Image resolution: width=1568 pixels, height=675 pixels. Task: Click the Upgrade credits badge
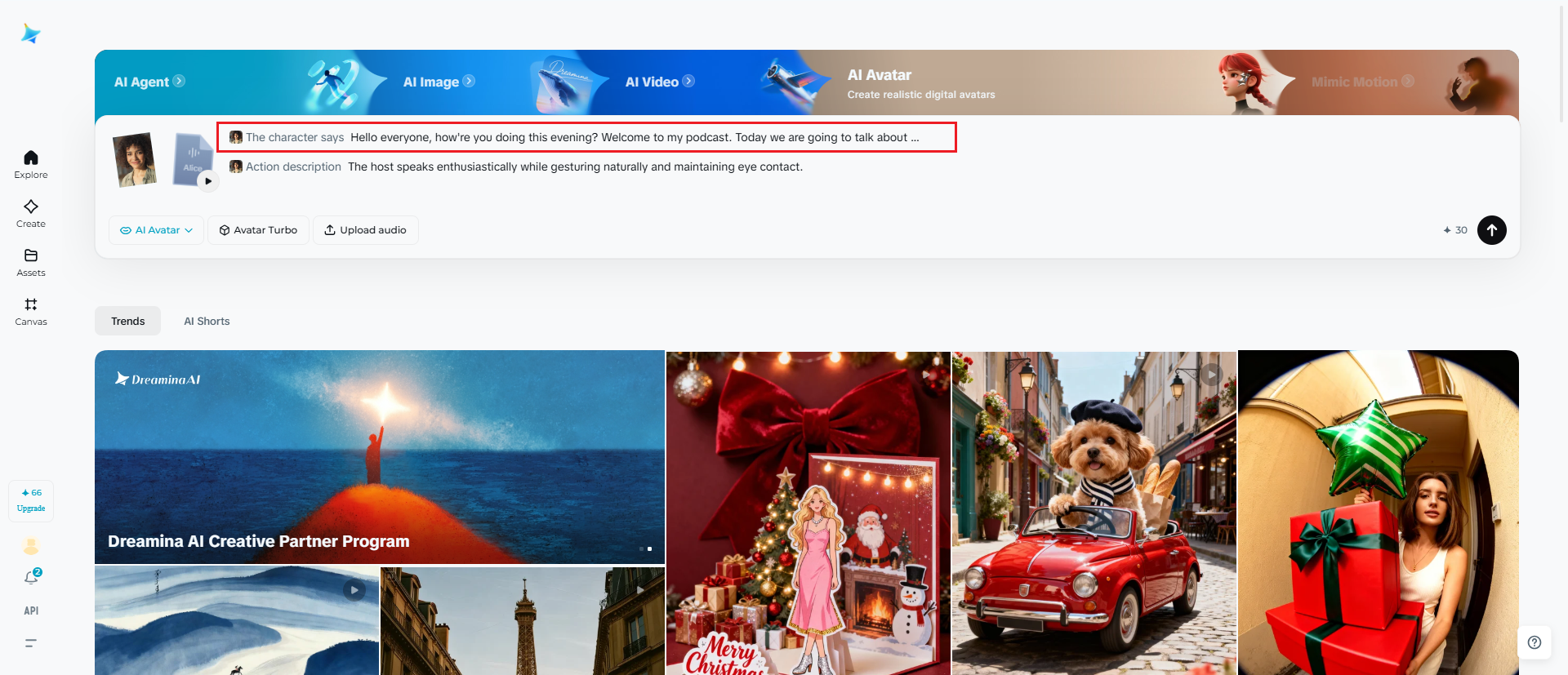click(x=31, y=500)
